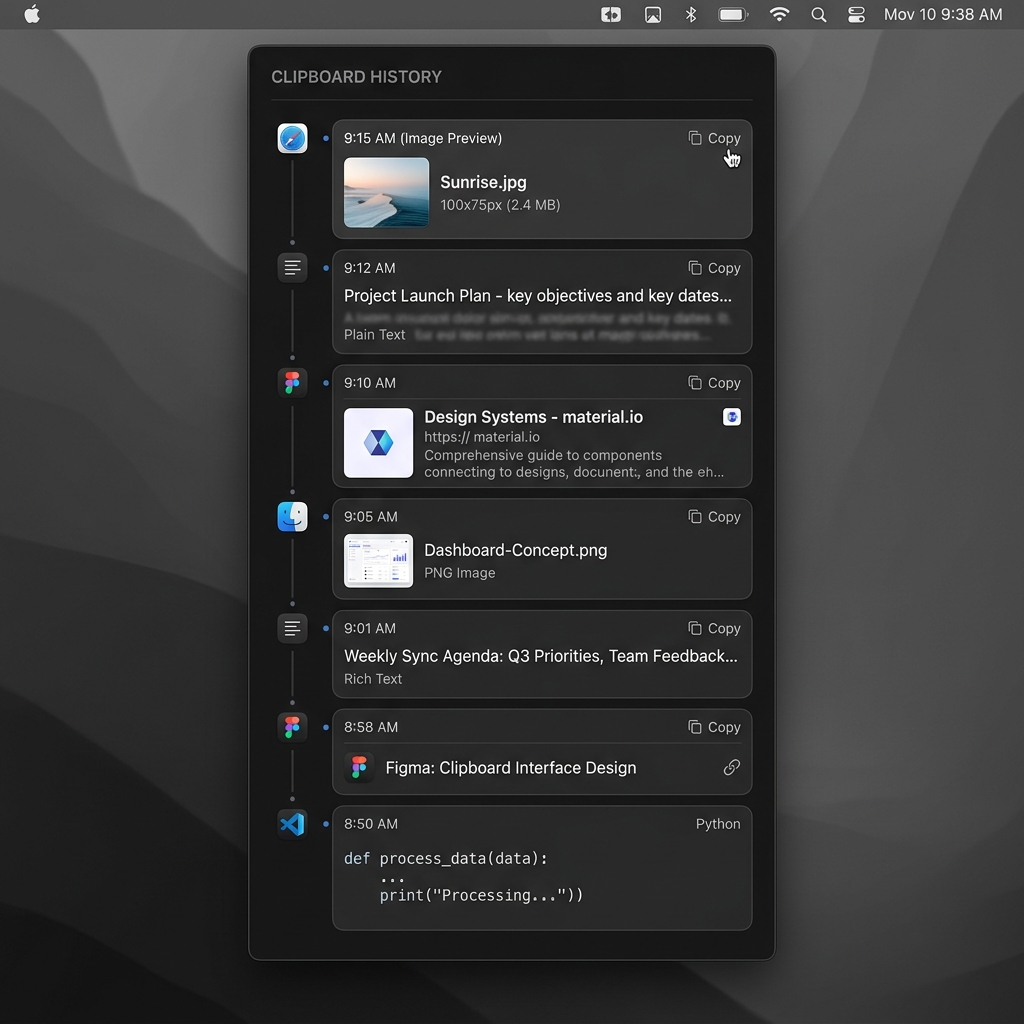Click Finder icon beside 9:05 AM entry
The image size is (1024, 1024).
[x=292, y=517]
